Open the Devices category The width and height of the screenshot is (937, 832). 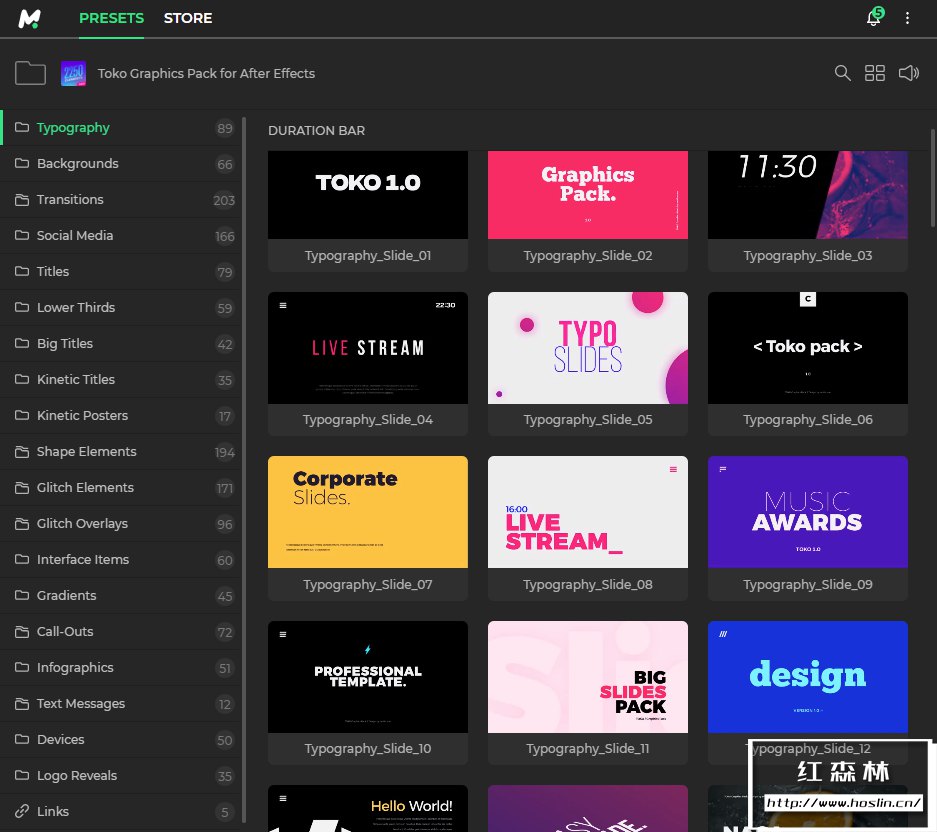tap(121, 739)
